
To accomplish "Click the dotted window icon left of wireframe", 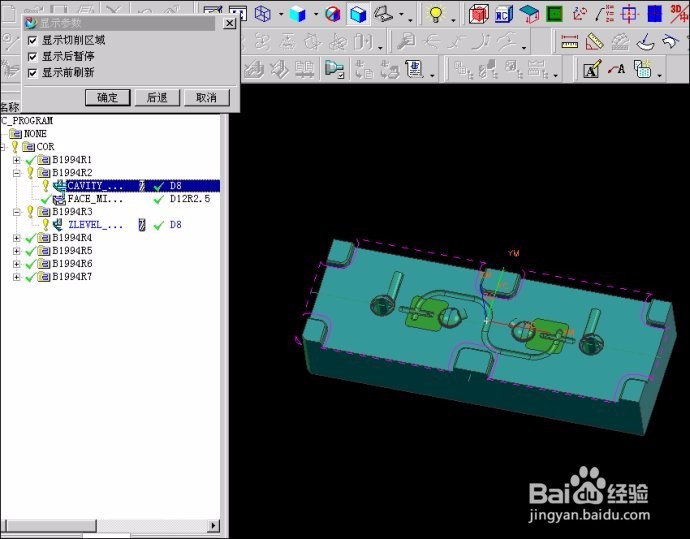I will pos(238,14).
